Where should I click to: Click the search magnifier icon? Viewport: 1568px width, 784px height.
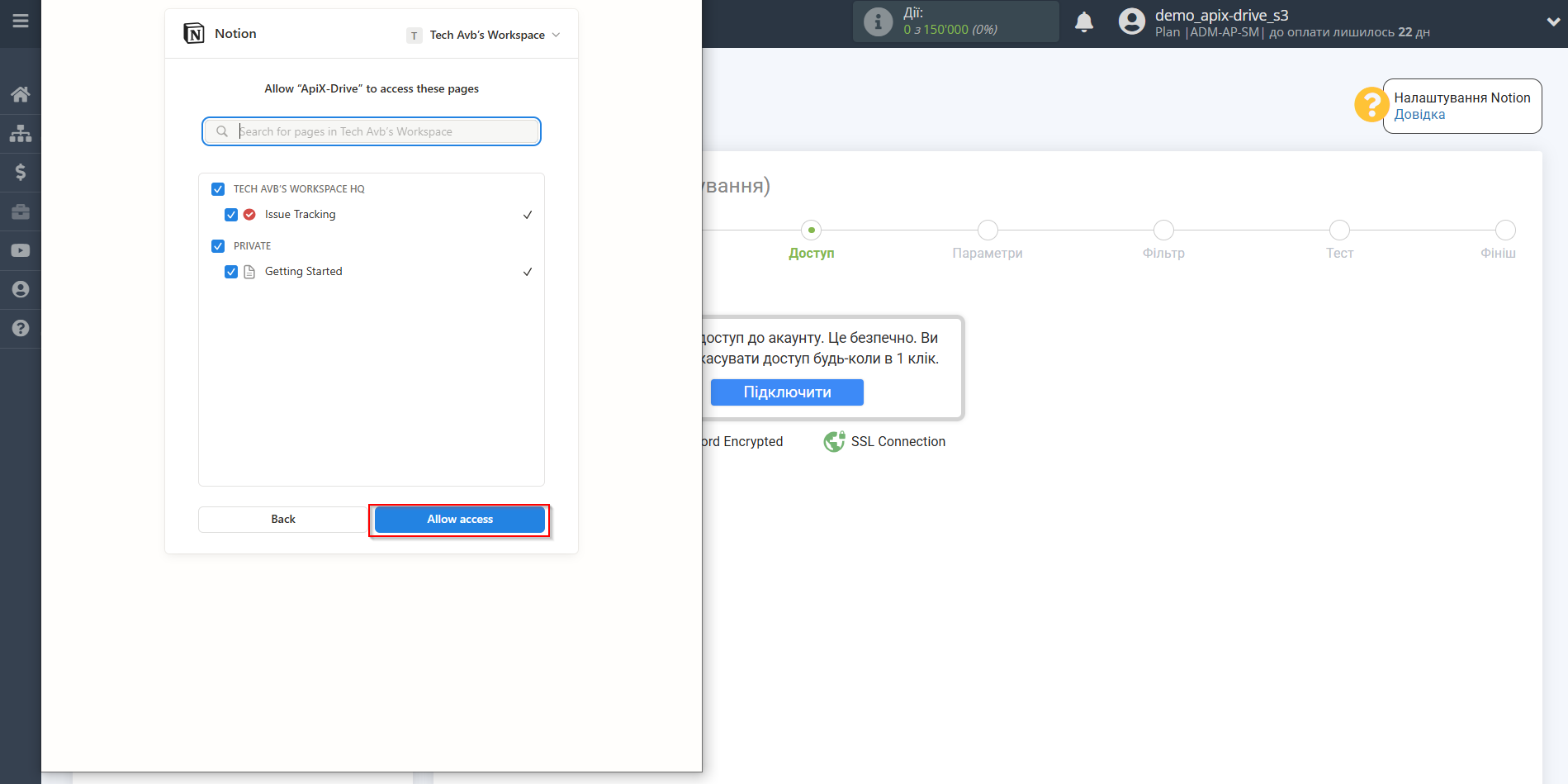click(x=222, y=131)
